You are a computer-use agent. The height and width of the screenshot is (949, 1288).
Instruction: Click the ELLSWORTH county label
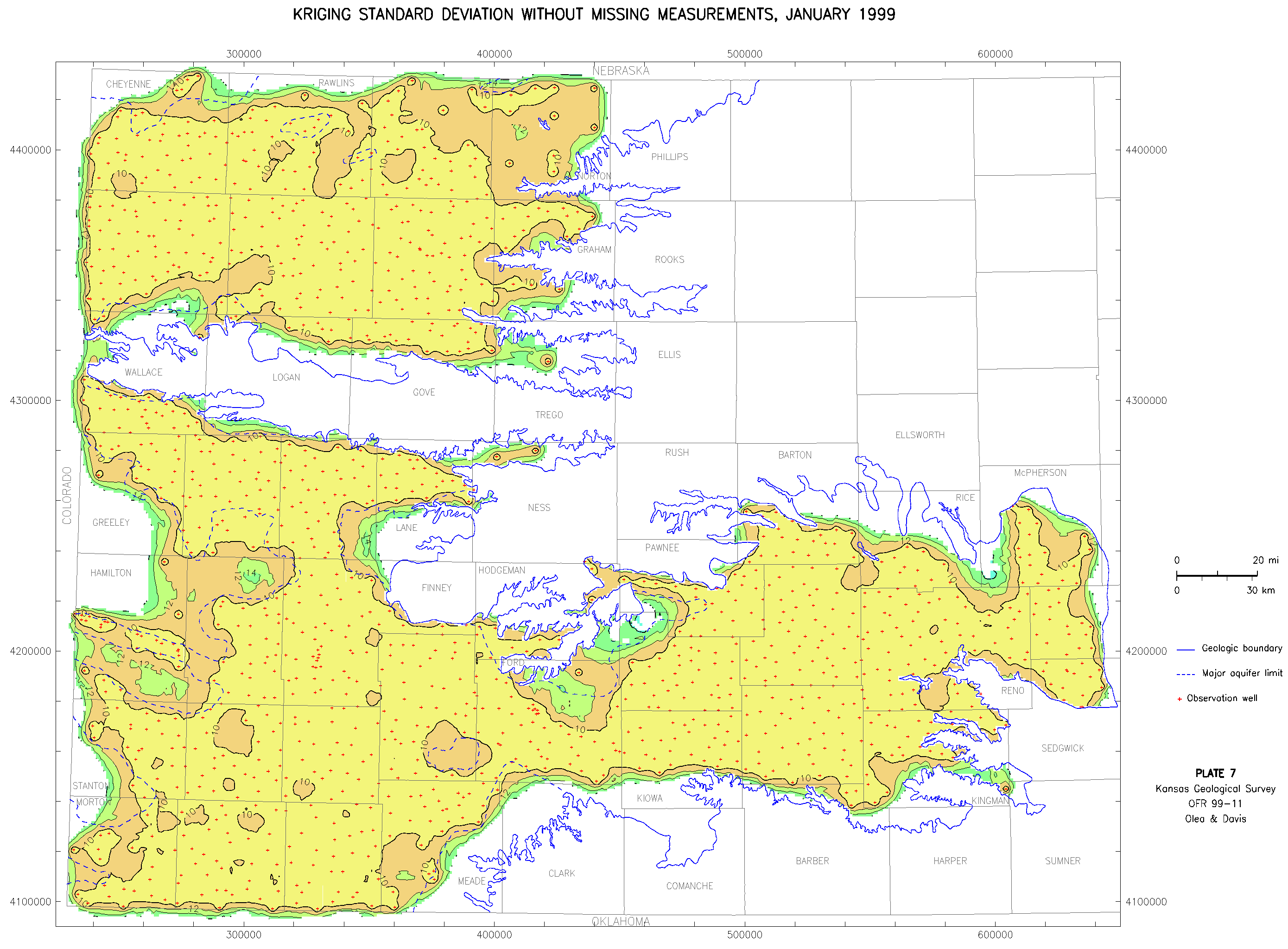[x=920, y=435]
